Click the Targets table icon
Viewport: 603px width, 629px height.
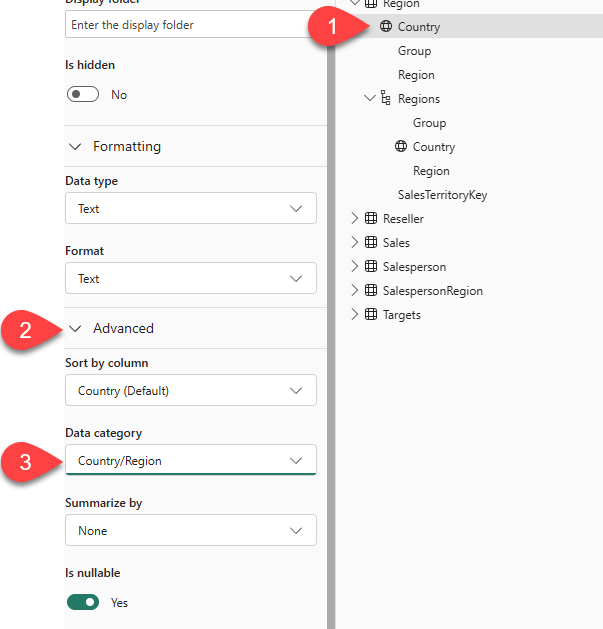tap(370, 315)
